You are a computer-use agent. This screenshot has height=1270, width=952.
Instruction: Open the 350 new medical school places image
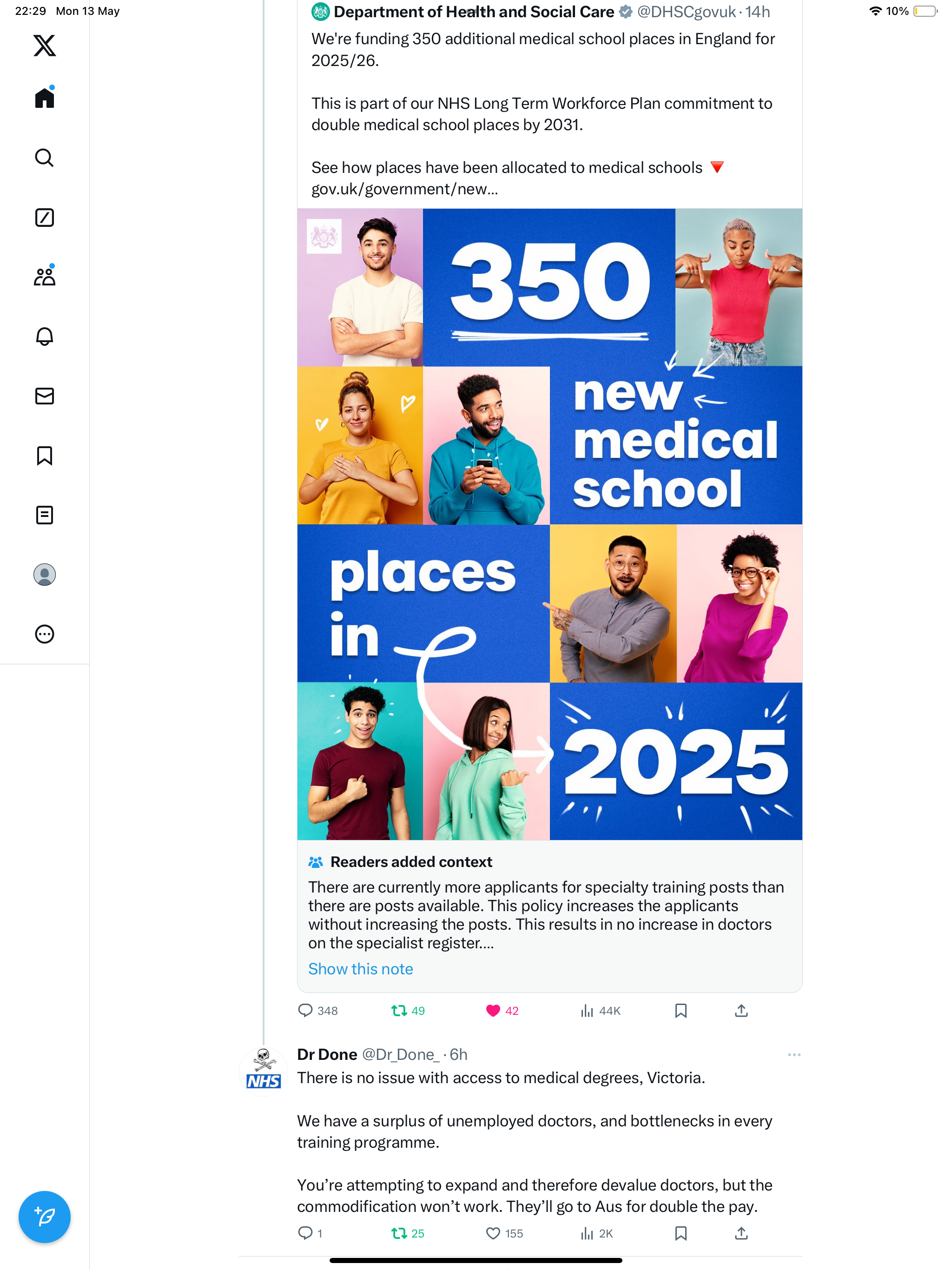click(549, 524)
